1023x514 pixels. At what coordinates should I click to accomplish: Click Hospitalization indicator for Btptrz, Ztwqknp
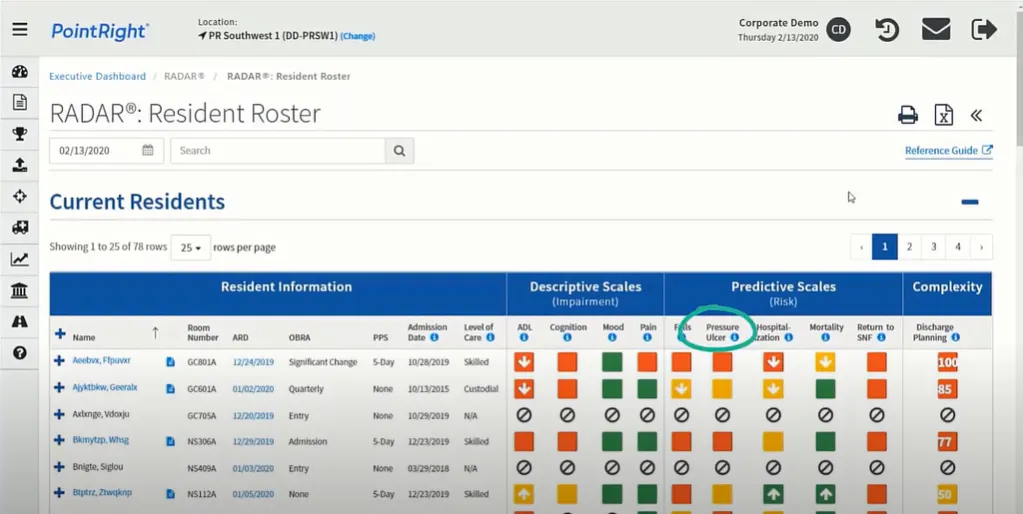(x=773, y=494)
